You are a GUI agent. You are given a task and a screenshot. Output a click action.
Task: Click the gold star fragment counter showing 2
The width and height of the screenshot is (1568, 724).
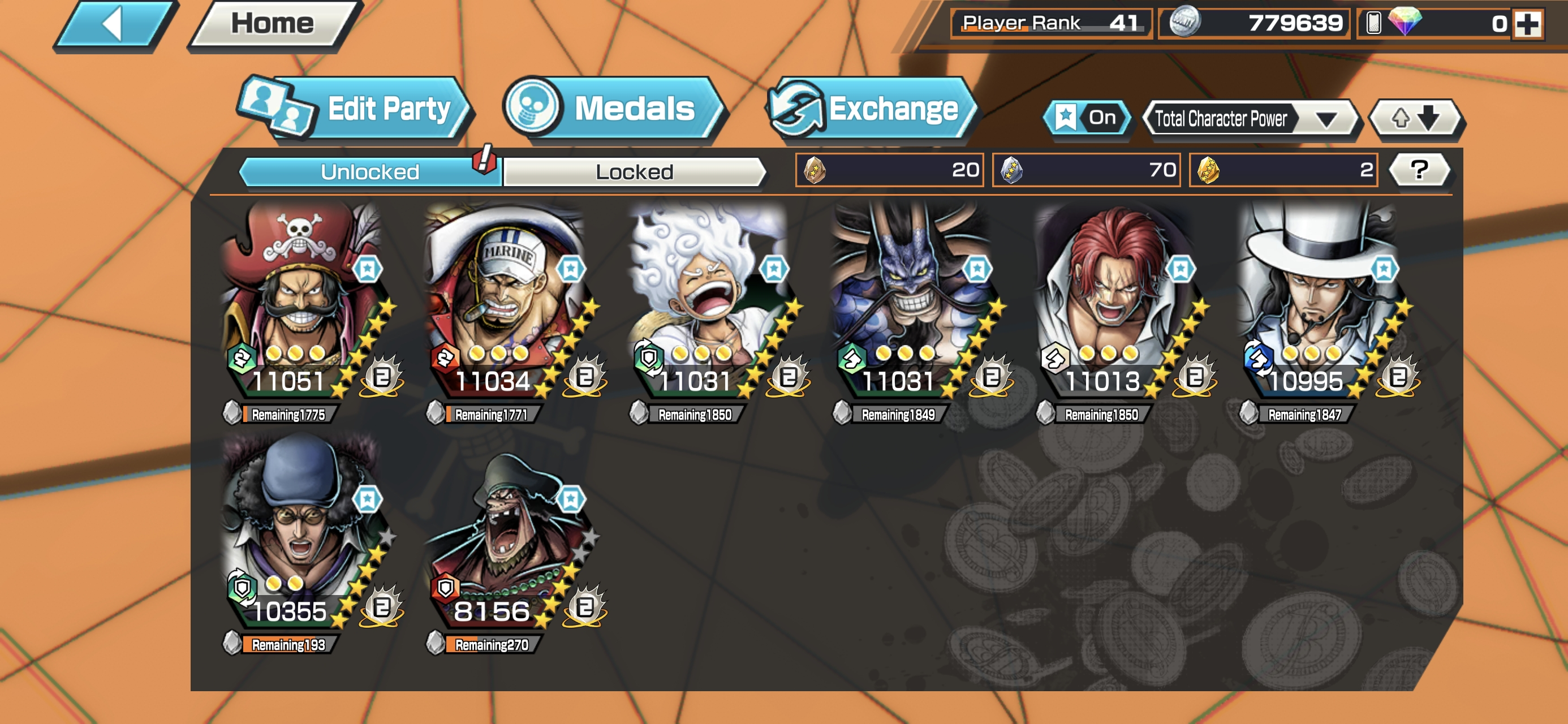coord(1283,170)
